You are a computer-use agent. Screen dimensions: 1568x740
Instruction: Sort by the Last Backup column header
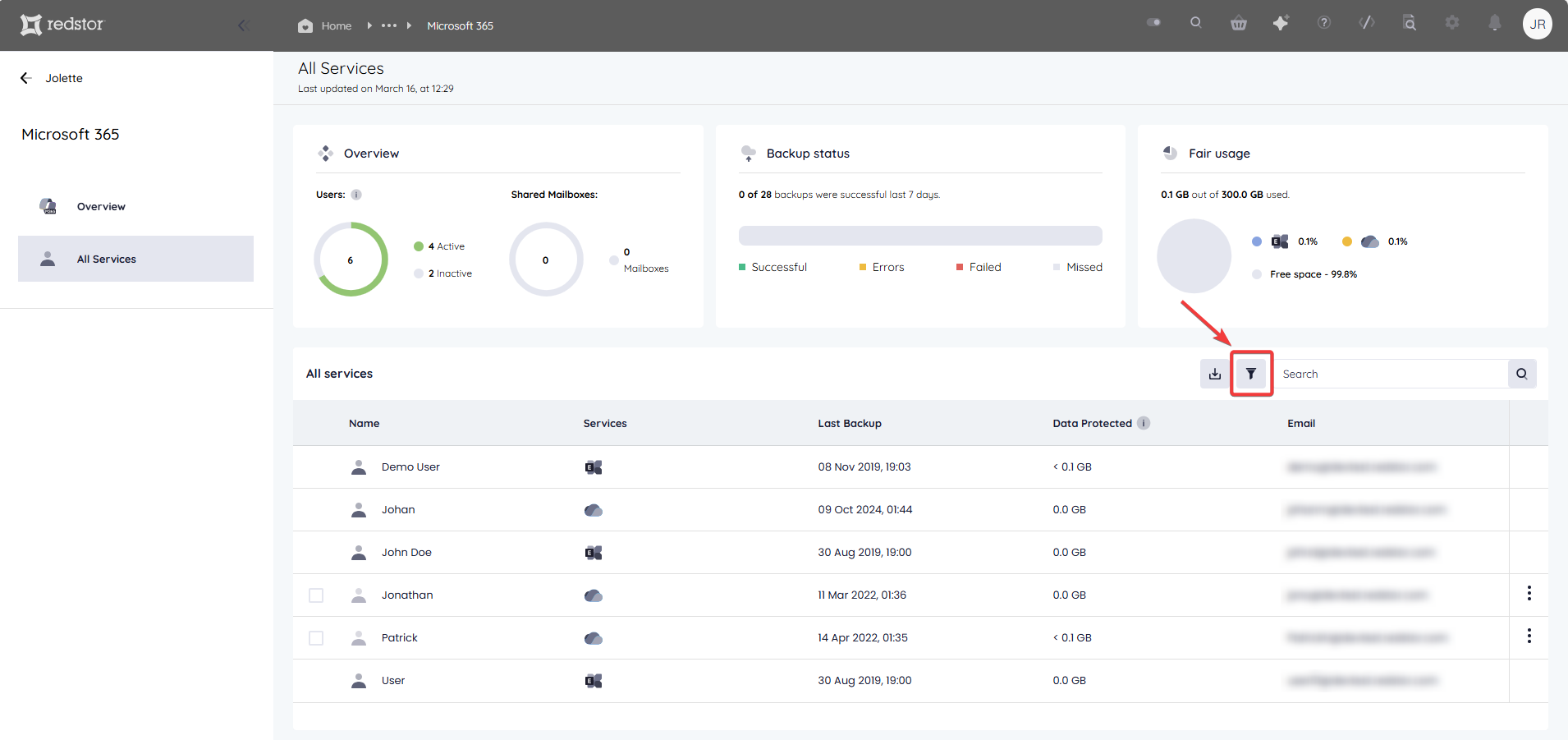point(850,423)
